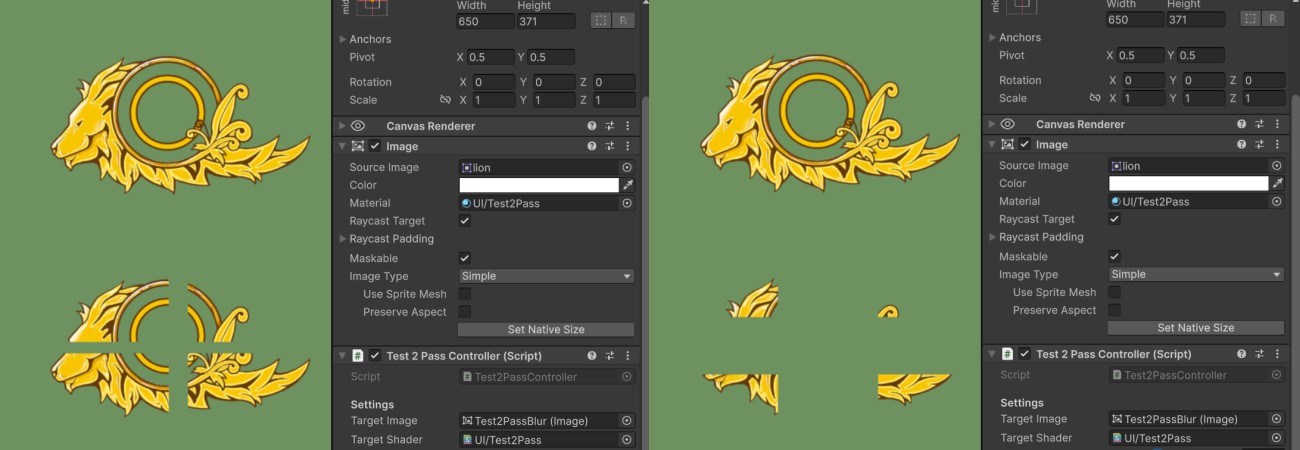Click the eyedropper icon in left inspector's Color row
The width and height of the screenshot is (1300, 450).
click(628, 185)
